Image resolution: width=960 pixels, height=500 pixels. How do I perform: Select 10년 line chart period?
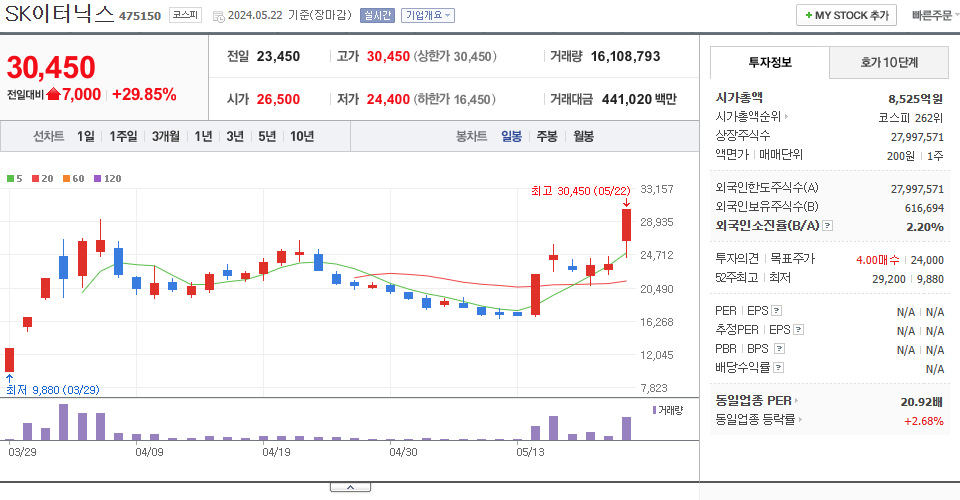302,136
